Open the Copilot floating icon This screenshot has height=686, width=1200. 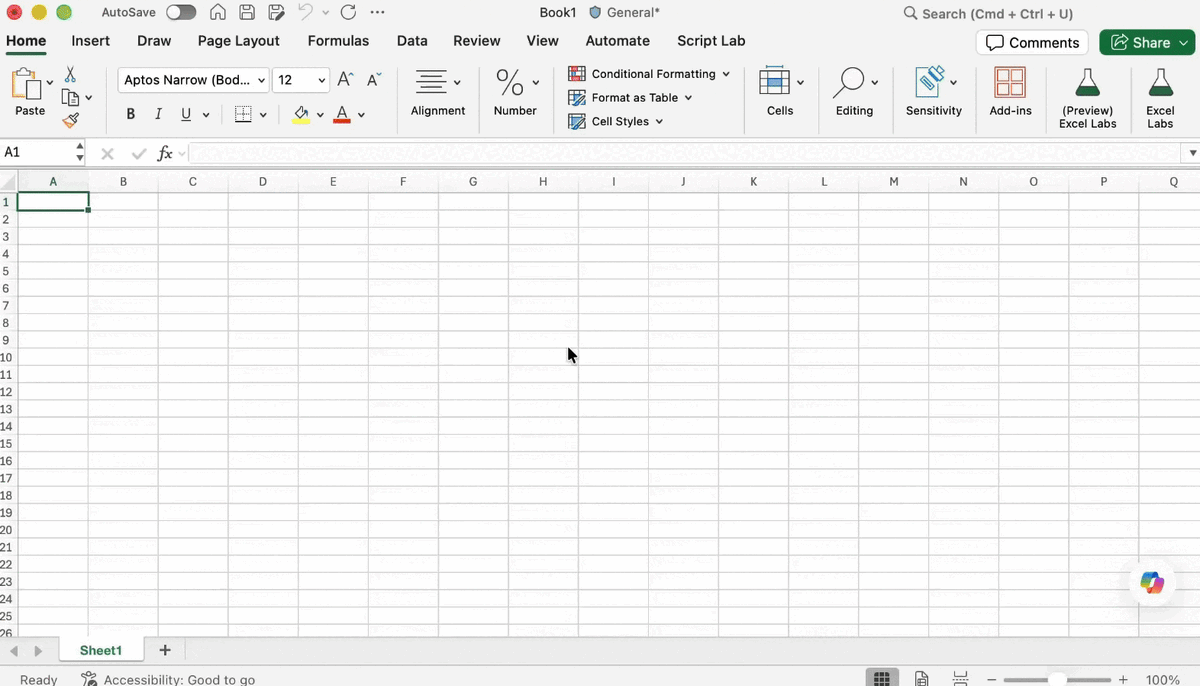point(1152,584)
